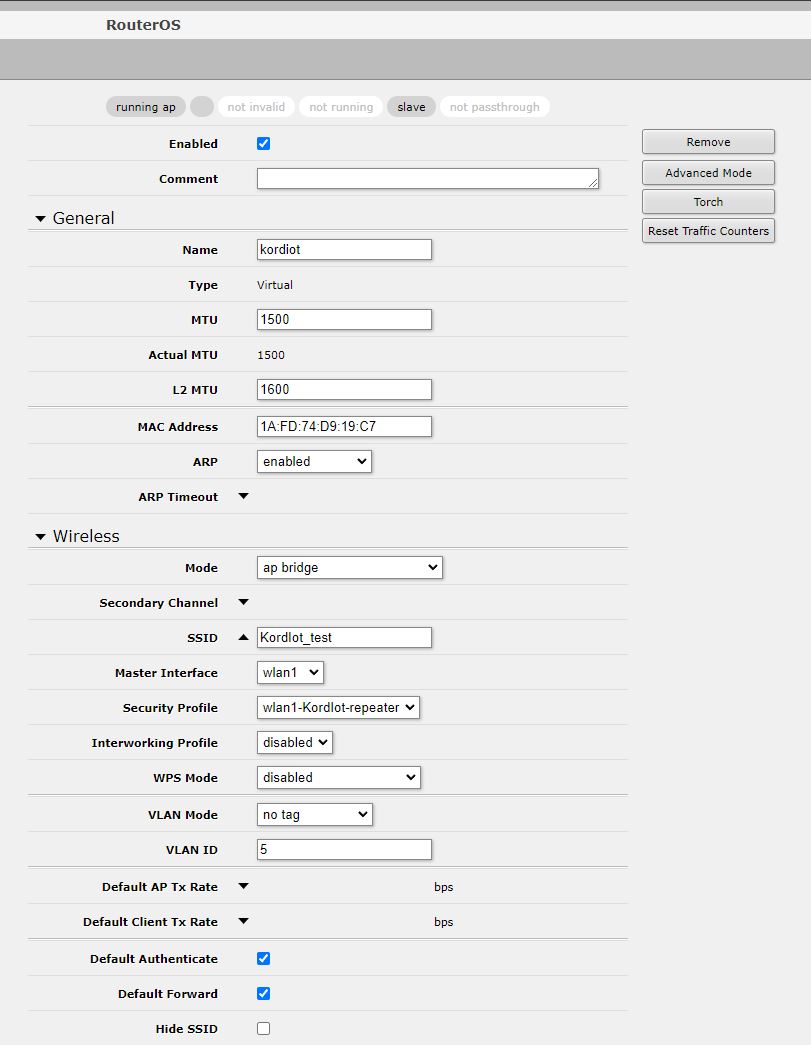The image size is (811, 1045).
Task: Collapse the SSID field arrow
Action: 243,637
